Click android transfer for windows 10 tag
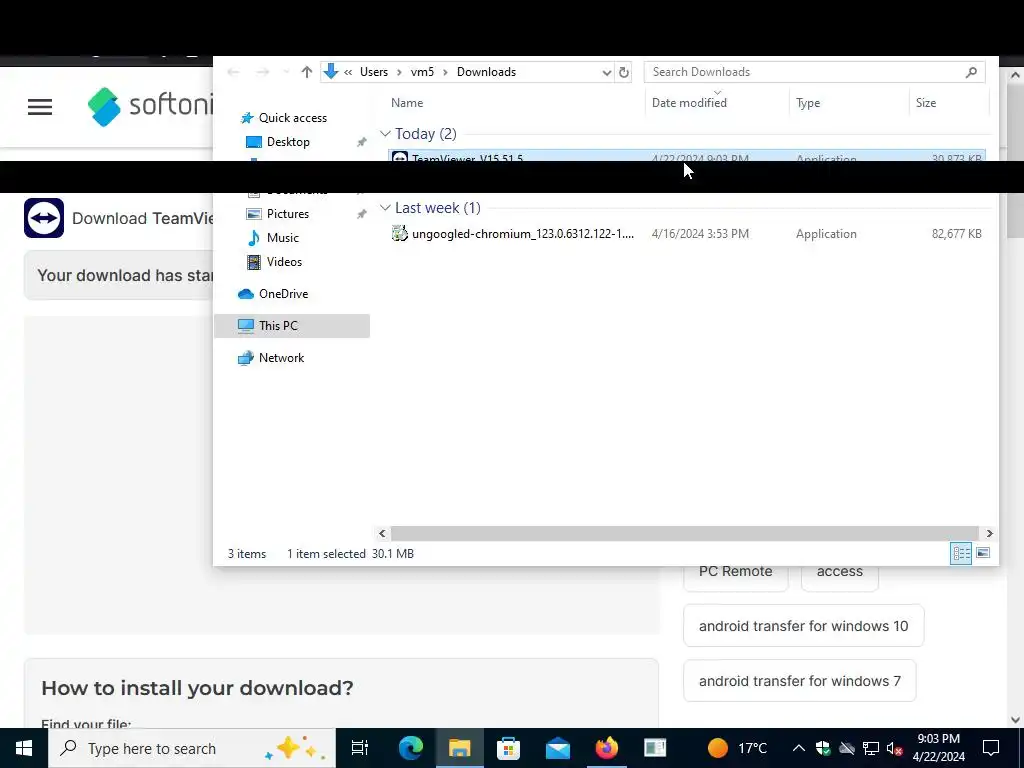This screenshot has width=1024, height=768. coord(803,626)
